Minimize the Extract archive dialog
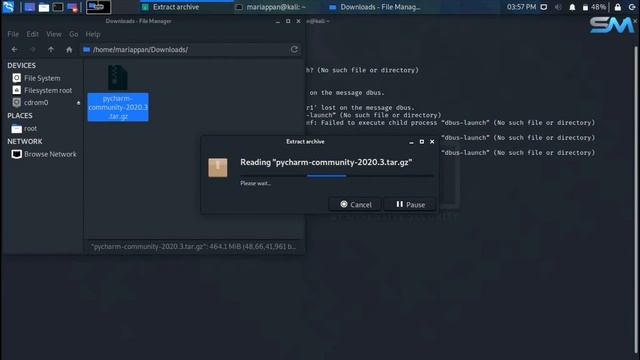 411,142
